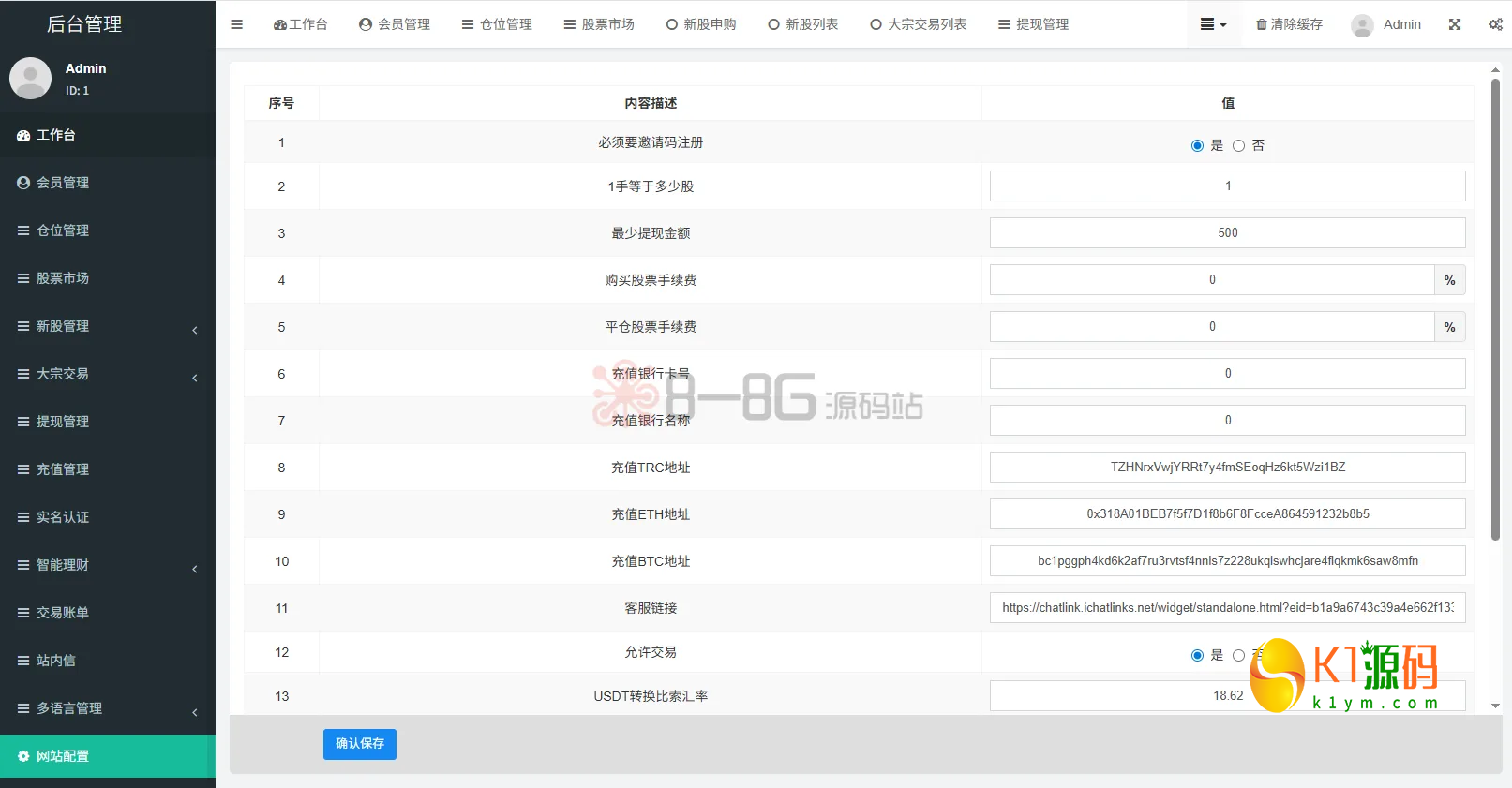Click the 确认保存 button
Screen dimensions: 1512x788
(x=360, y=744)
